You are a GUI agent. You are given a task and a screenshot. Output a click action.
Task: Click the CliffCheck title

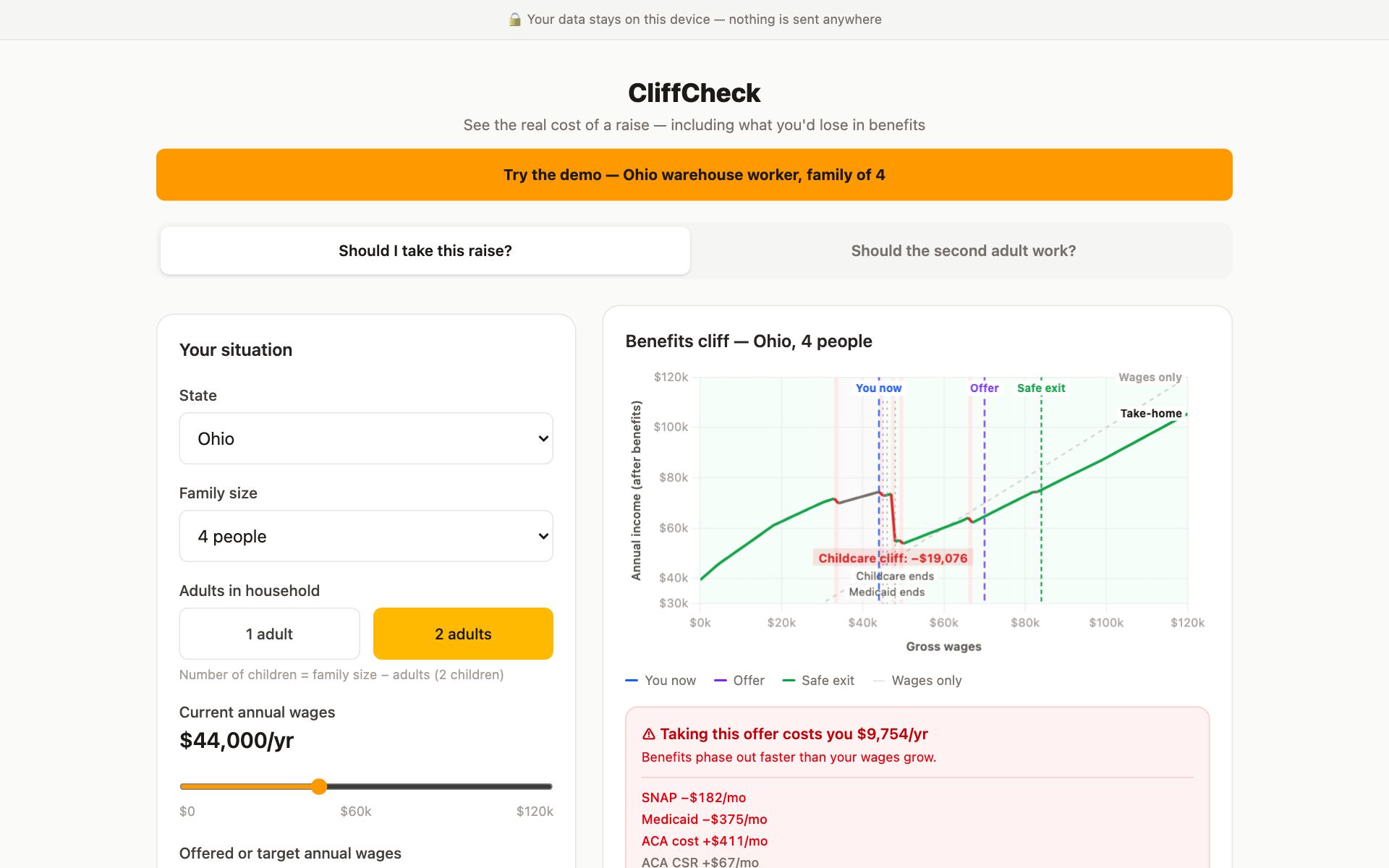point(694,93)
